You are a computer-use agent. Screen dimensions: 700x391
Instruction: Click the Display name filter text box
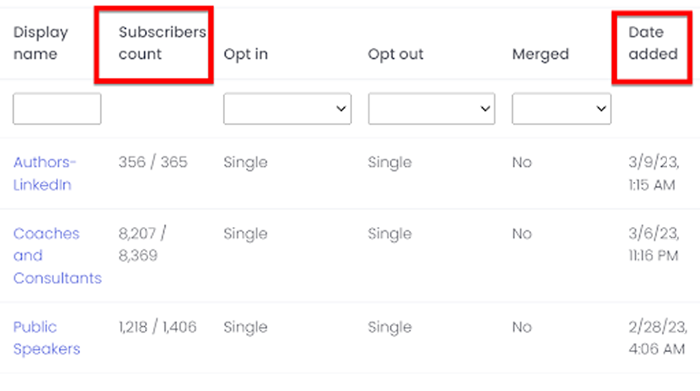[57, 108]
